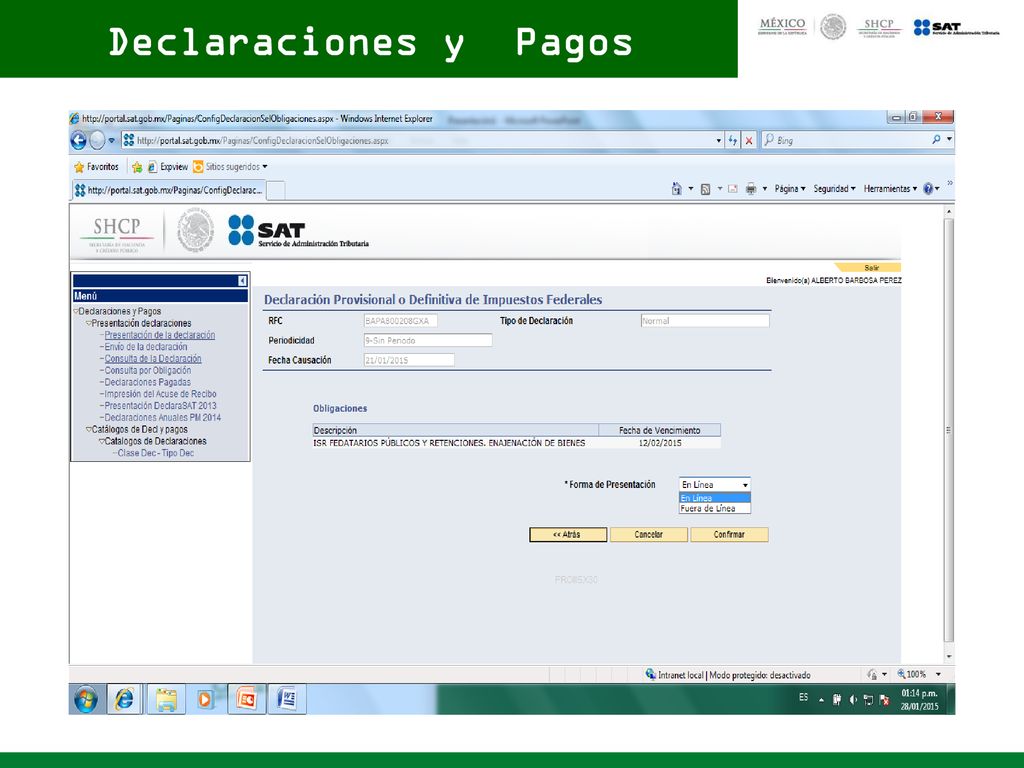This screenshot has width=1024, height=768.
Task: Select Consulta por Obligación in the menu
Action: (148, 370)
